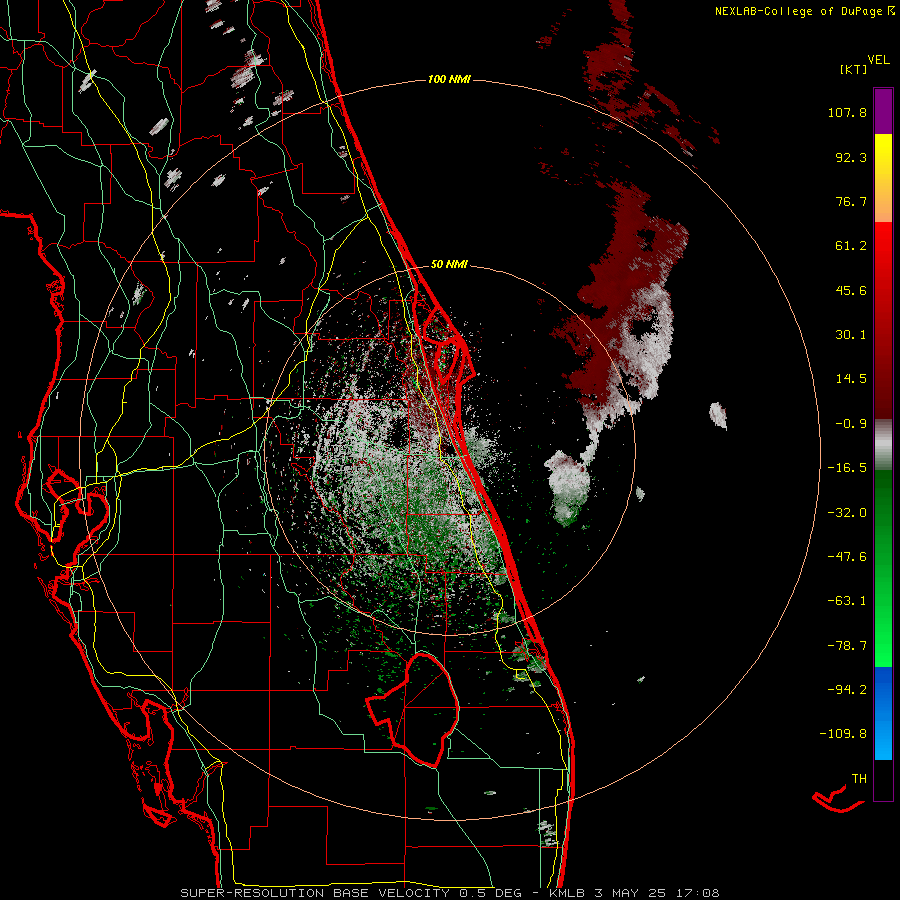Select the -63.1 velocity scale value
The height and width of the screenshot is (900, 900).
tap(847, 601)
